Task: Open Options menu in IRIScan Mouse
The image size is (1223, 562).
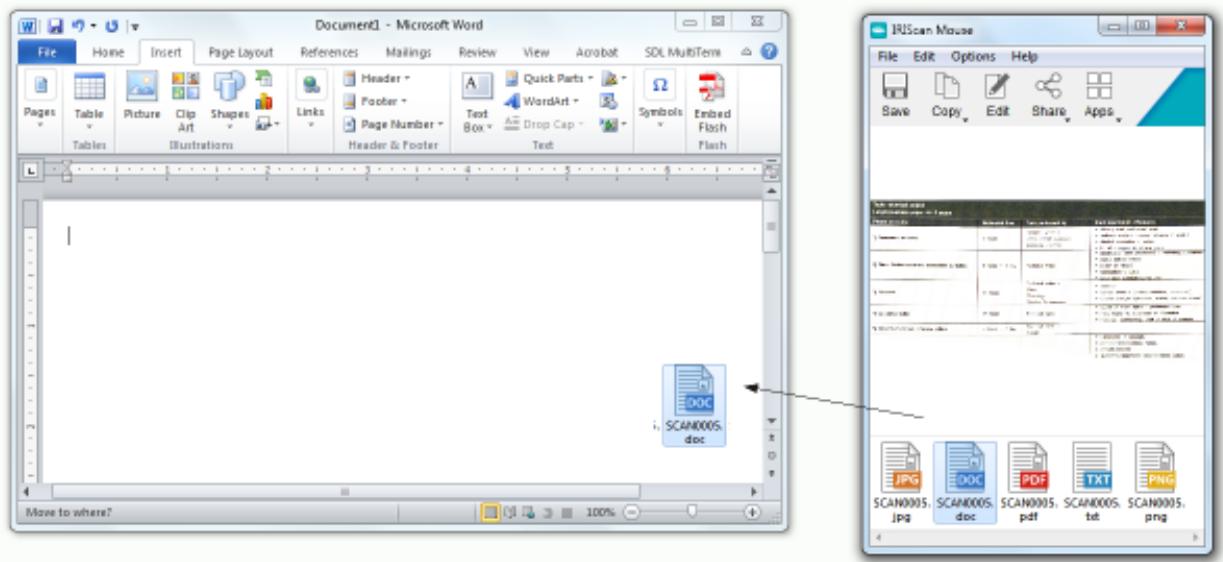Action: point(973,57)
